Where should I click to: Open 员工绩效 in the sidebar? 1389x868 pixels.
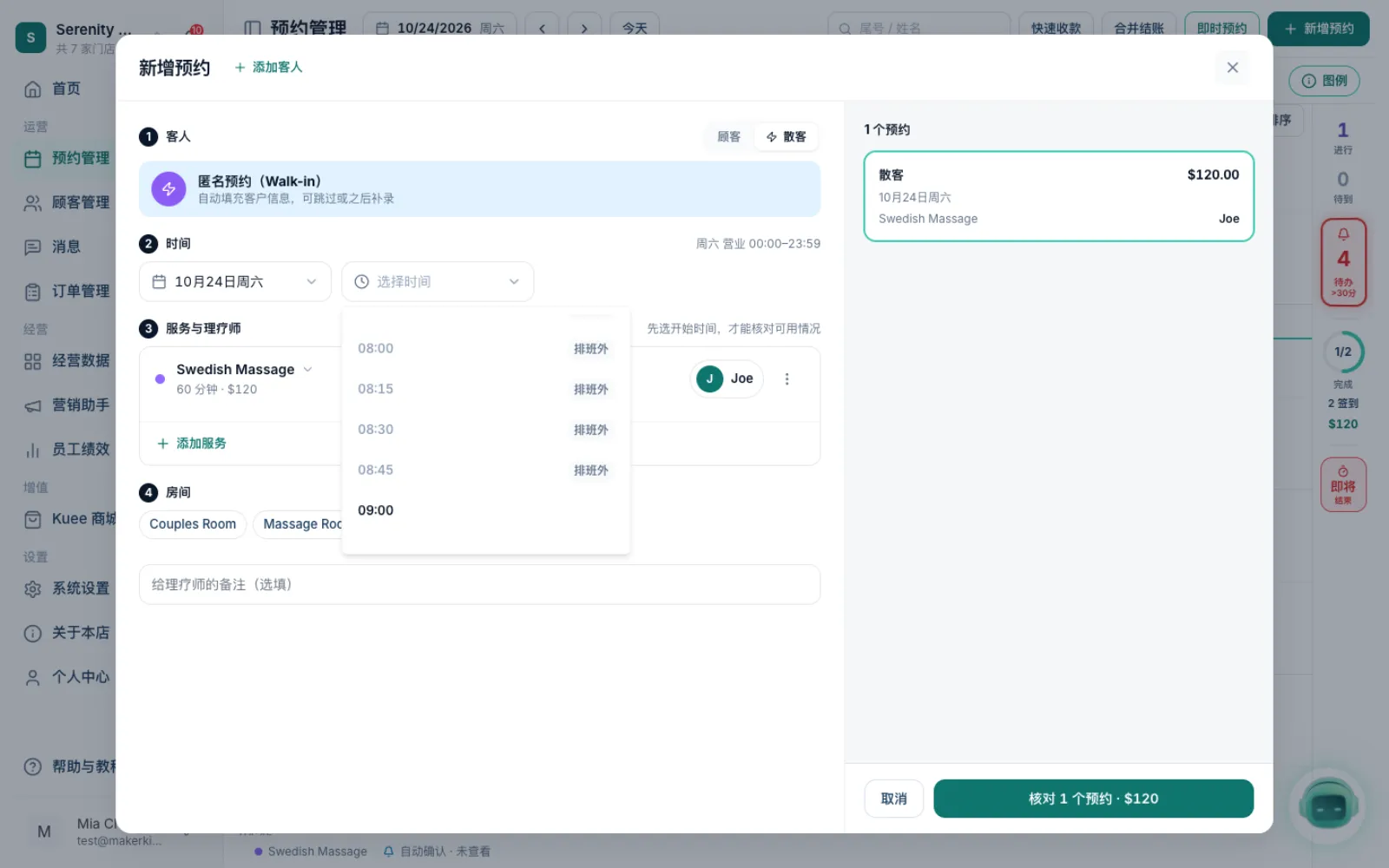(x=65, y=450)
